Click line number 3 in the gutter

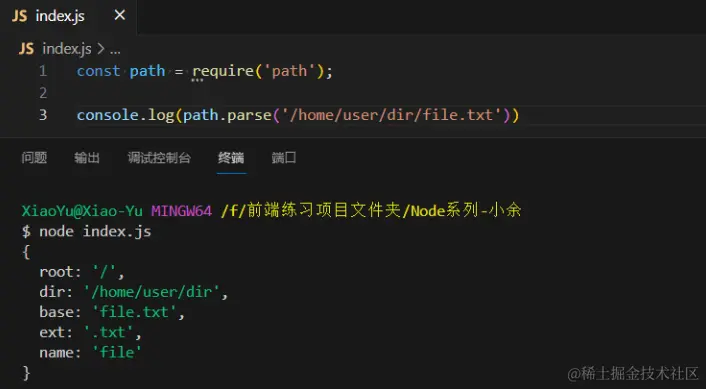click(43, 115)
